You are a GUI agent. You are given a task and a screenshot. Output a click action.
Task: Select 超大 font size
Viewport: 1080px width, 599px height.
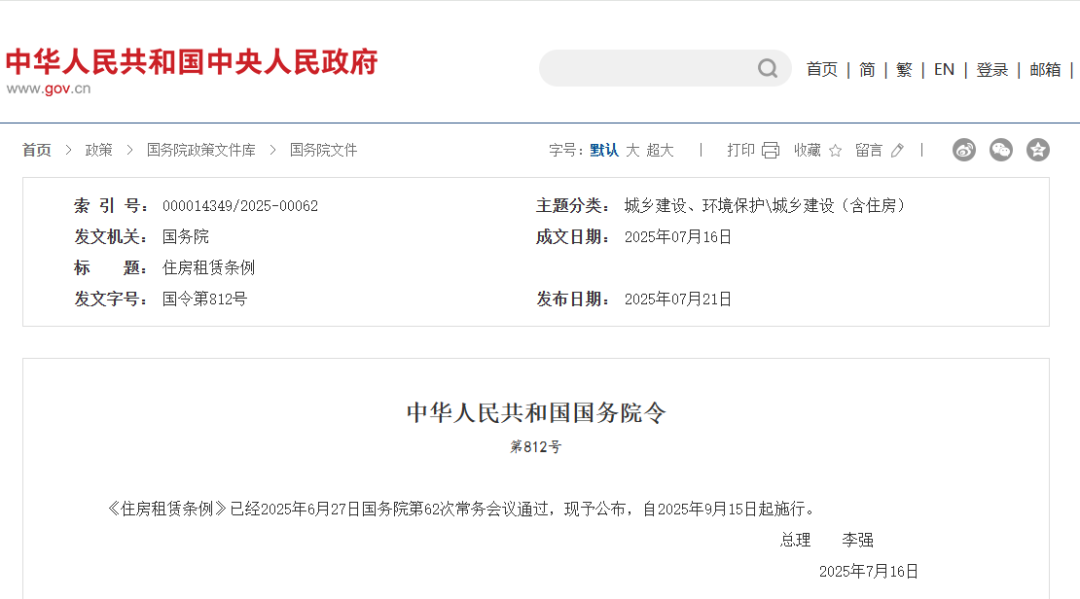click(x=660, y=150)
